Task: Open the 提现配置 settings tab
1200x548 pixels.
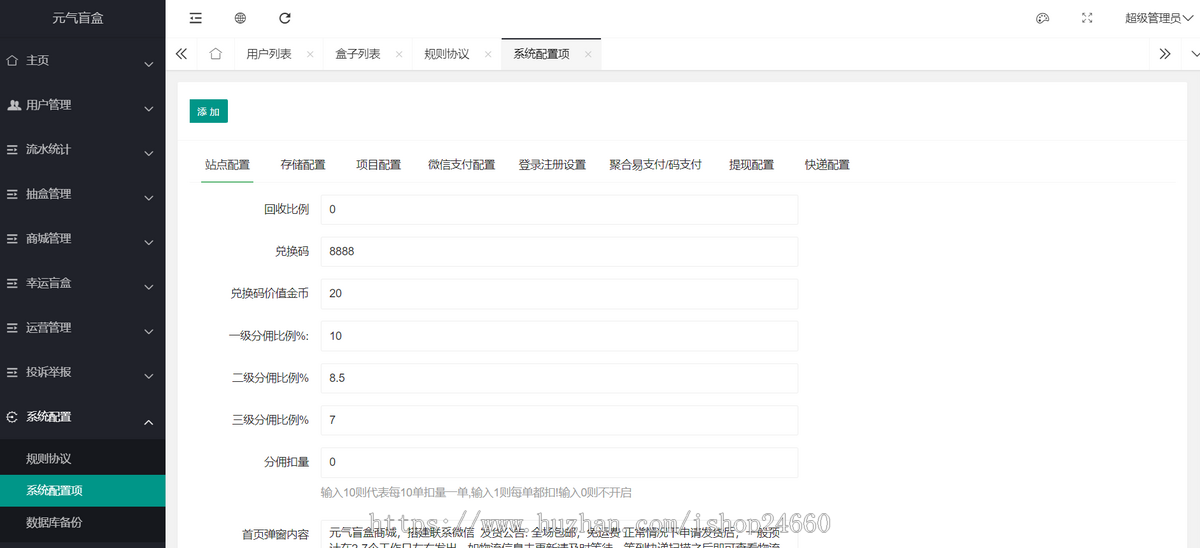Action: click(751, 165)
